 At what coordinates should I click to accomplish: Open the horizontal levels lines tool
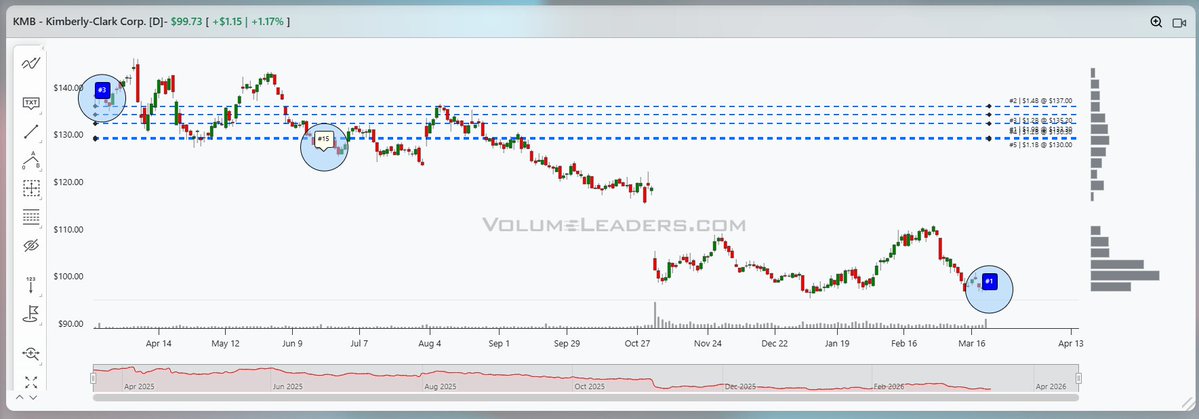31,217
